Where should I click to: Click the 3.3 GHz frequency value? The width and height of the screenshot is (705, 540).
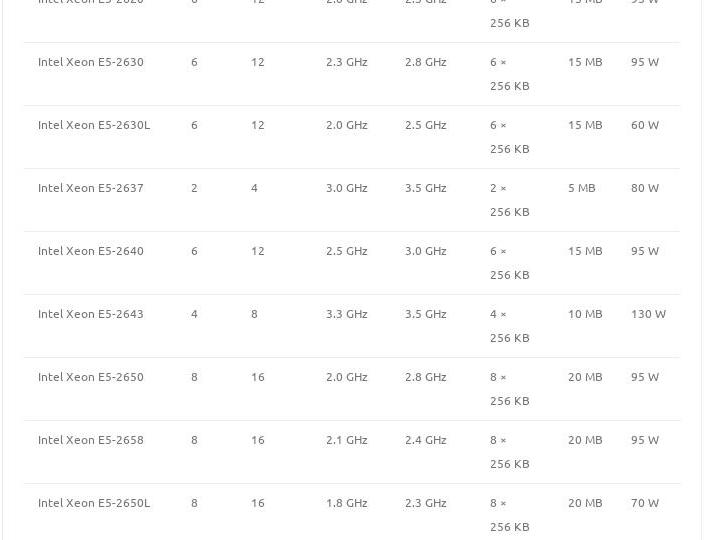[347, 314]
